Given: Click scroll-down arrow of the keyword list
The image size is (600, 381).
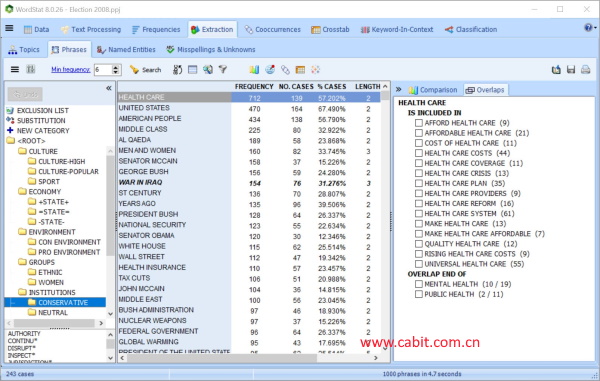Looking at the screenshot, I should [x=110, y=358].
